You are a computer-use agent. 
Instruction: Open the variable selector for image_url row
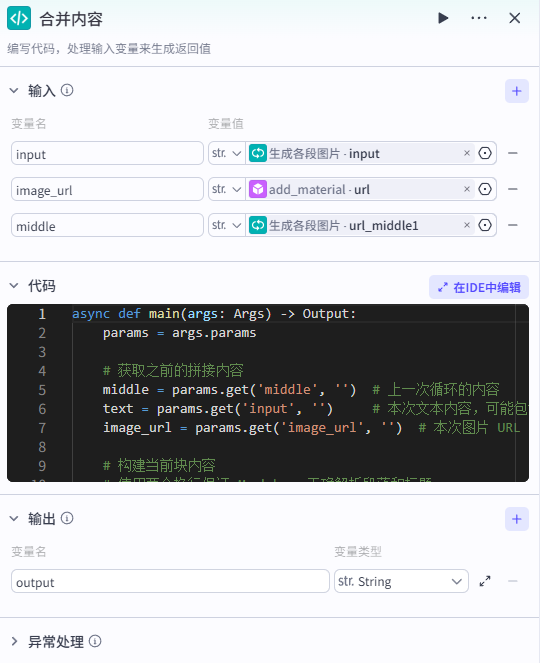485,189
